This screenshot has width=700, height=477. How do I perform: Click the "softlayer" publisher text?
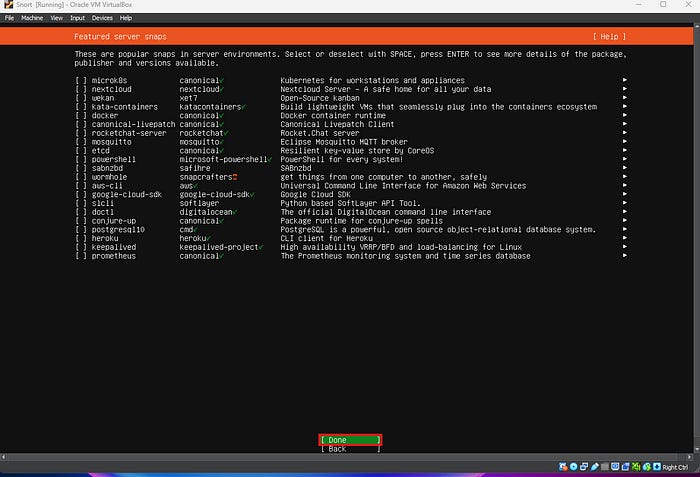(199, 203)
